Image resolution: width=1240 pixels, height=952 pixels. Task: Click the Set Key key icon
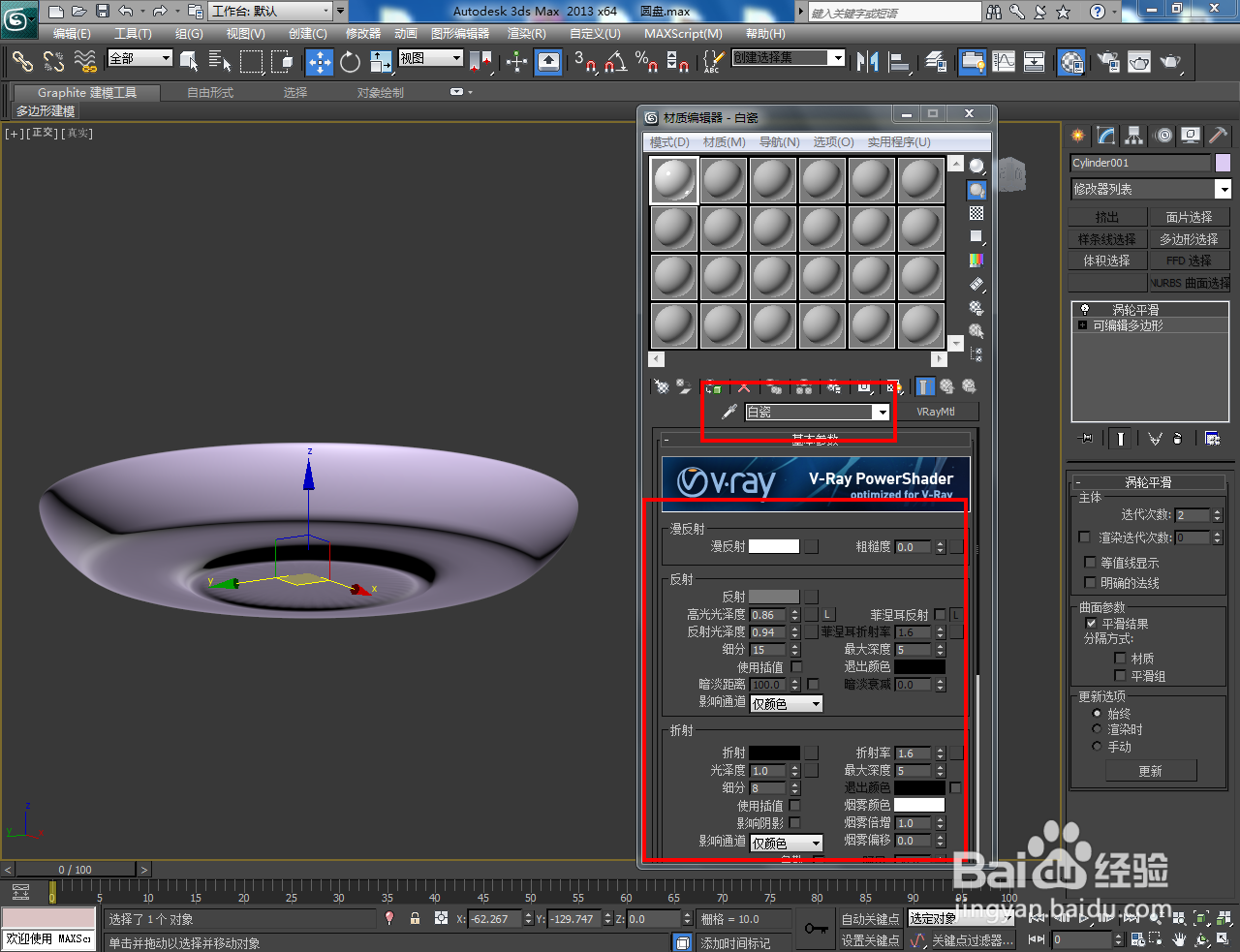coord(816,929)
